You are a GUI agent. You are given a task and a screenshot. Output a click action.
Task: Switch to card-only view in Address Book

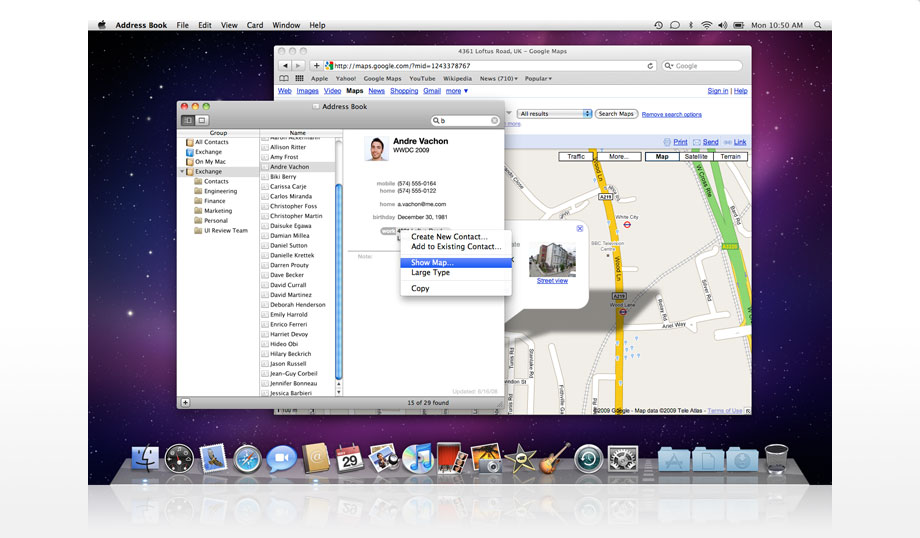tap(201, 120)
